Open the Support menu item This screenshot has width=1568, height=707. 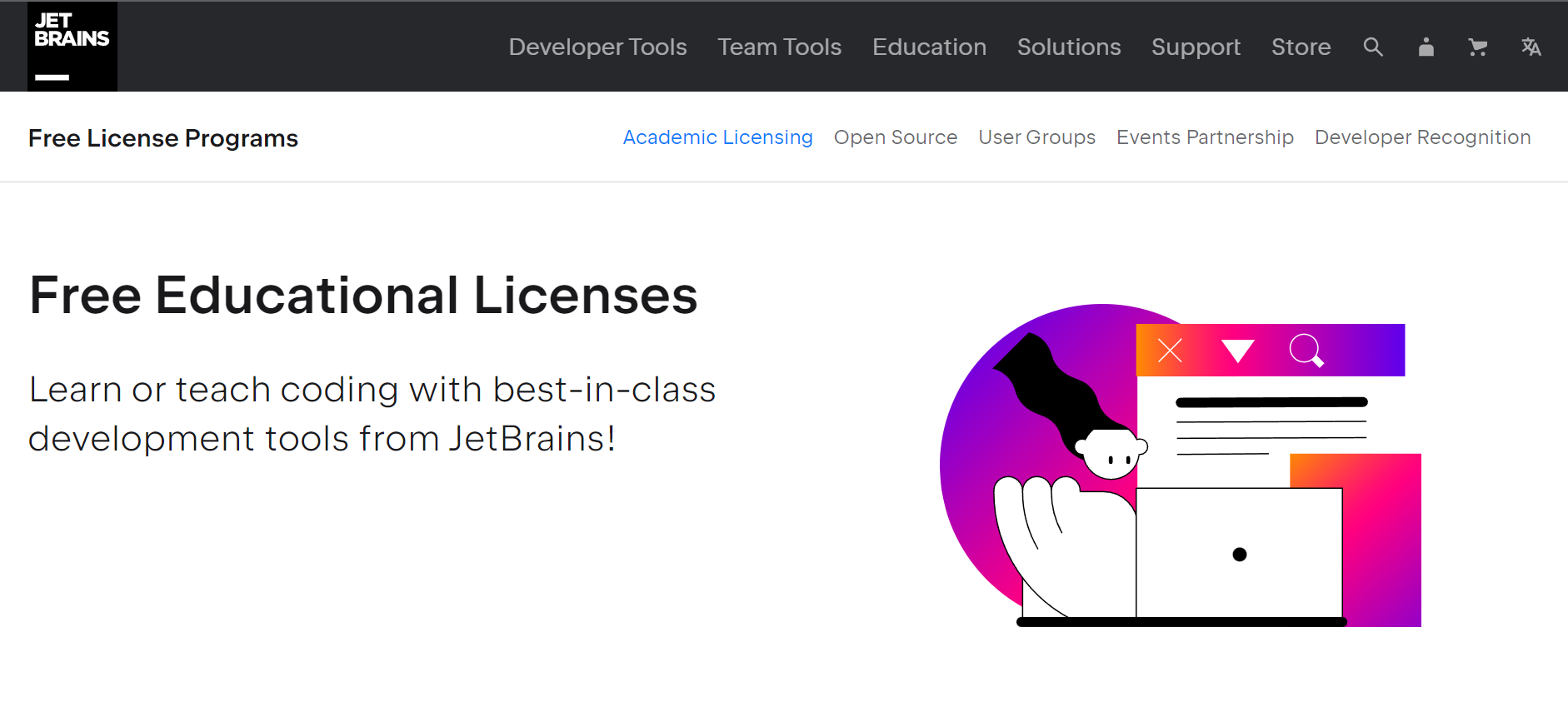(x=1196, y=47)
